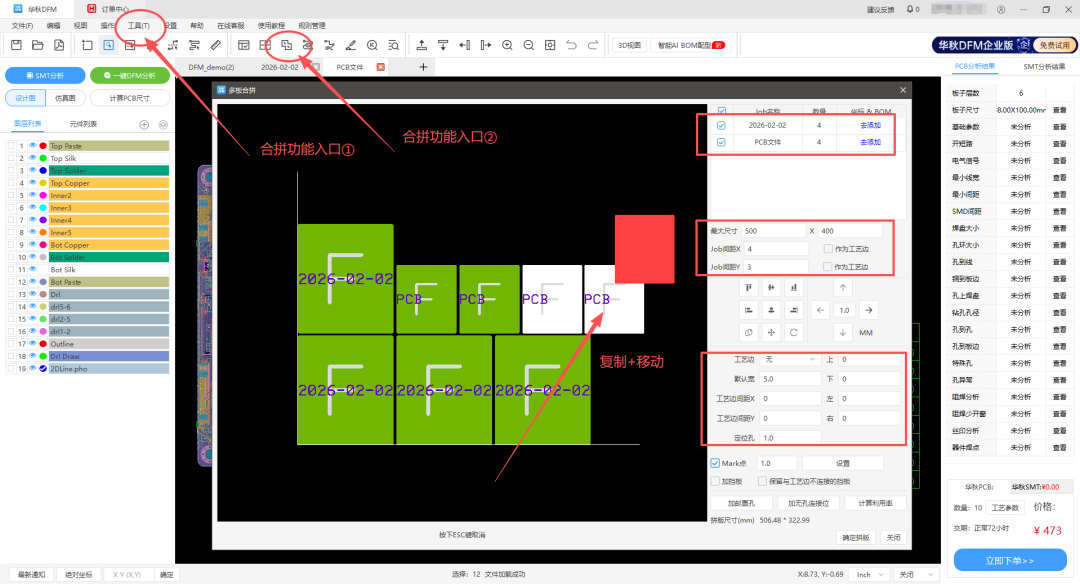The width and height of the screenshot is (1080, 584).
Task: Click the move crosshair icon in dialog
Action: coord(771,332)
